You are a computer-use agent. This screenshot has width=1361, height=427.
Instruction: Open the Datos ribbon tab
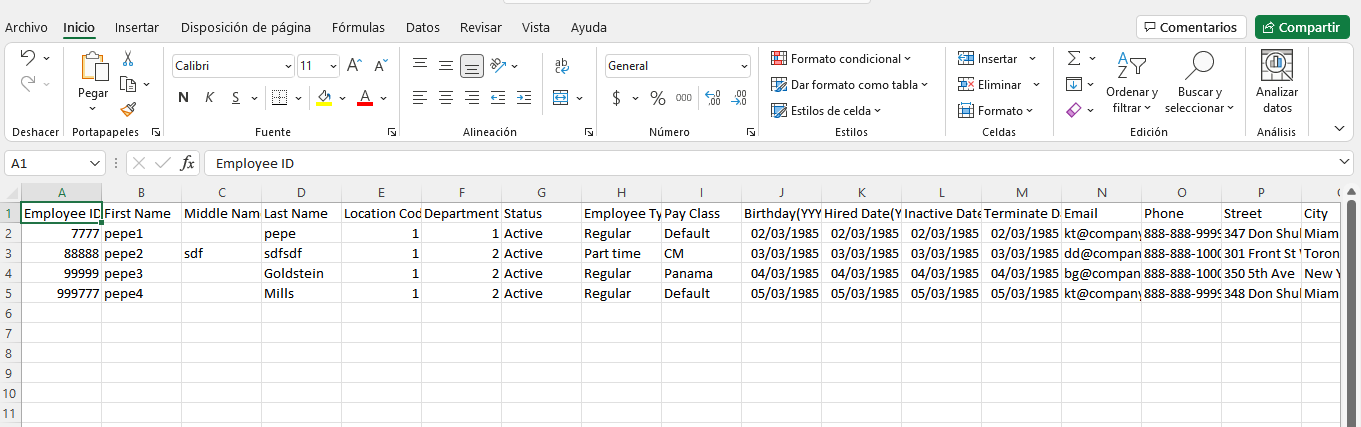click(423, 28)
